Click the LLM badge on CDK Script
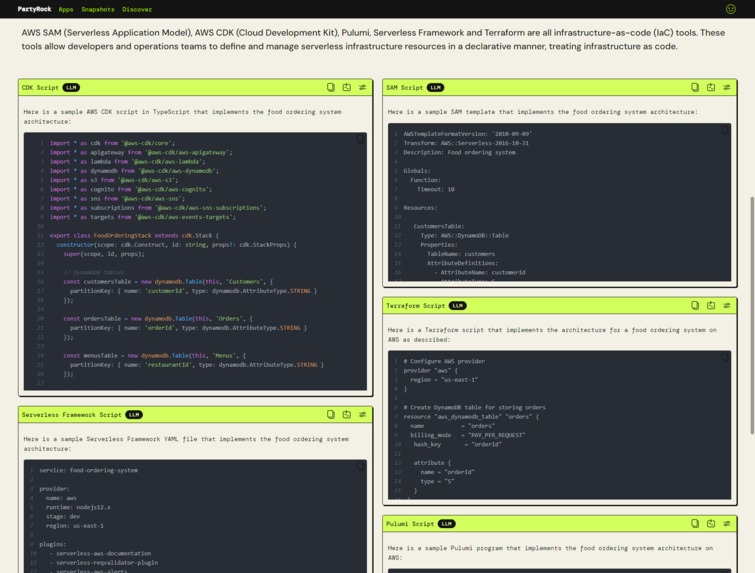 coord(71,88)
